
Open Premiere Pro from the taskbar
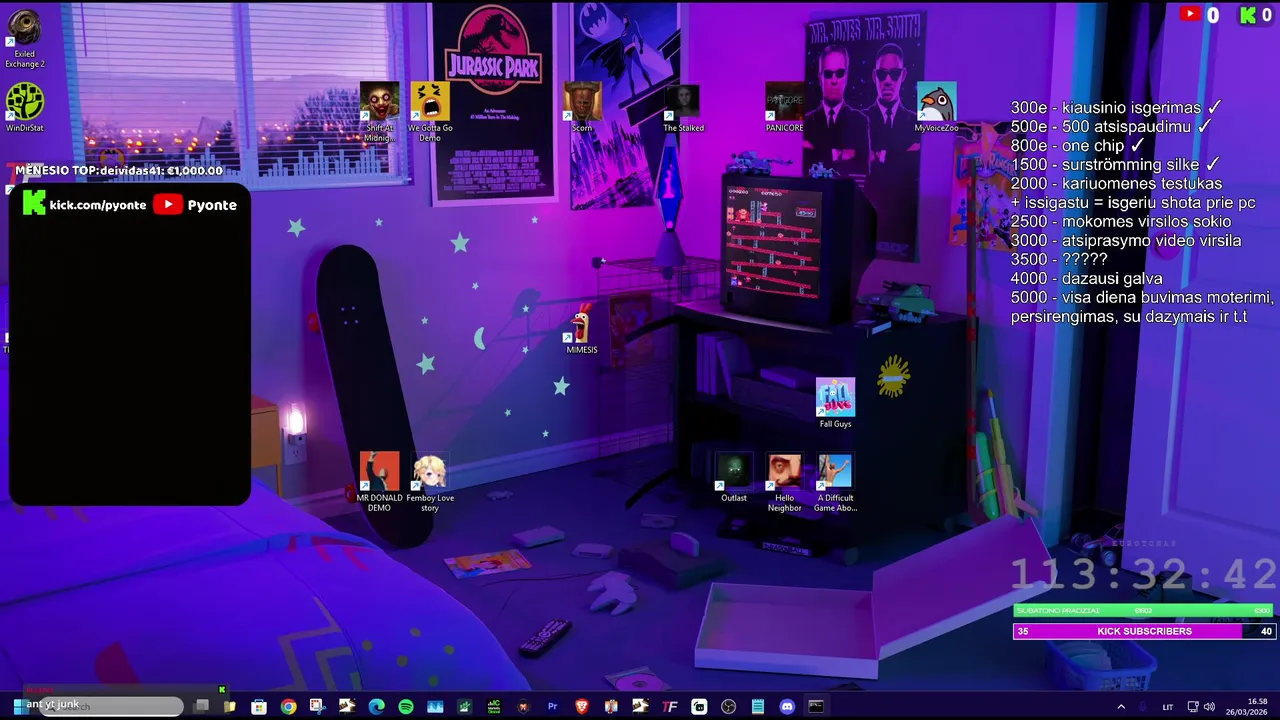(552, 707)
